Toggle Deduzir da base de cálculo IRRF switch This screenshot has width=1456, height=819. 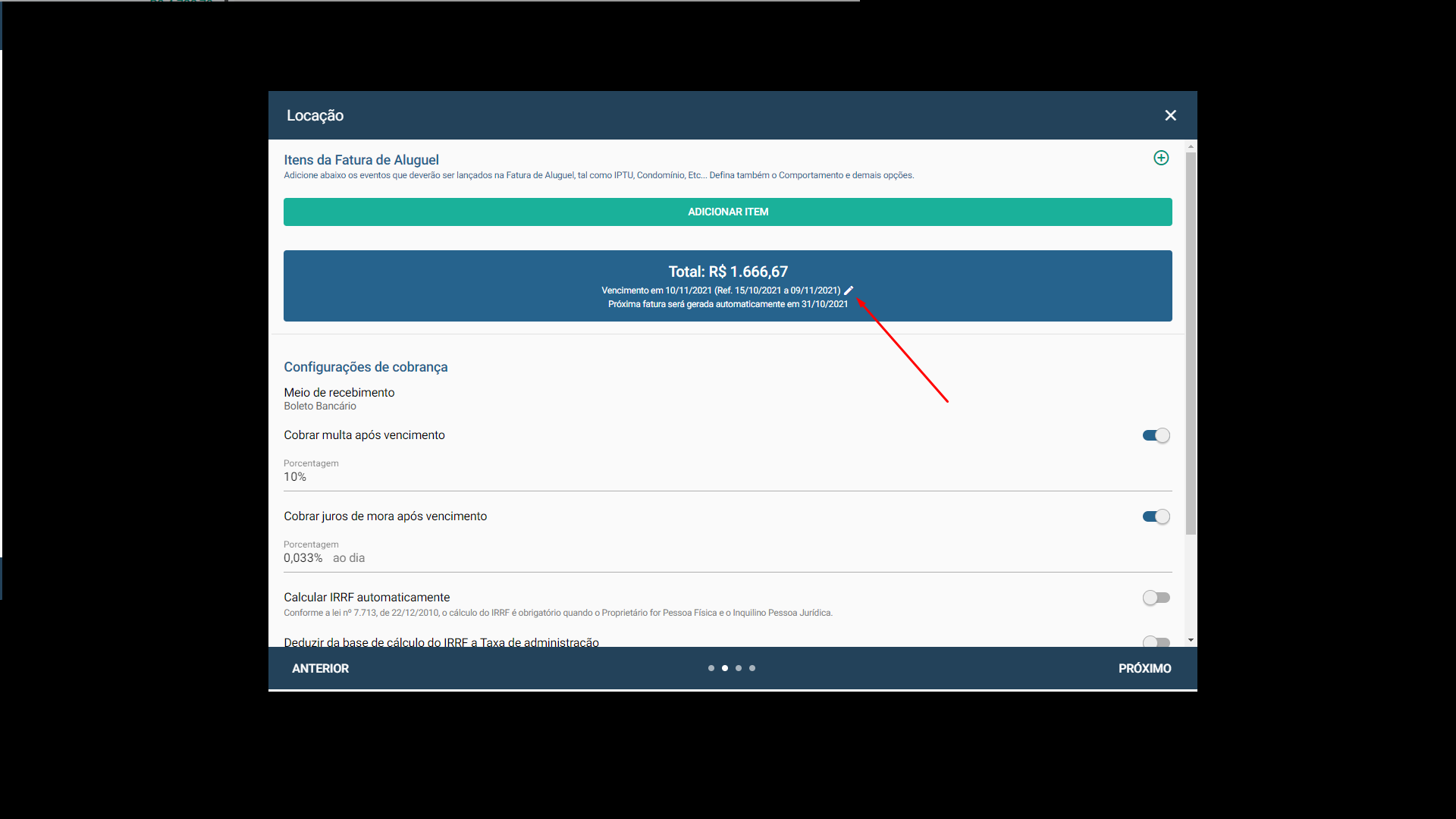pyautogui.click(x=1156, y=642)
